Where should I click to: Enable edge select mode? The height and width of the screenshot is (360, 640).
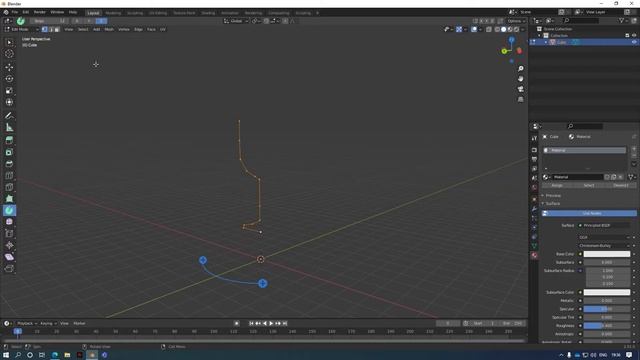[x=51, y=29]
